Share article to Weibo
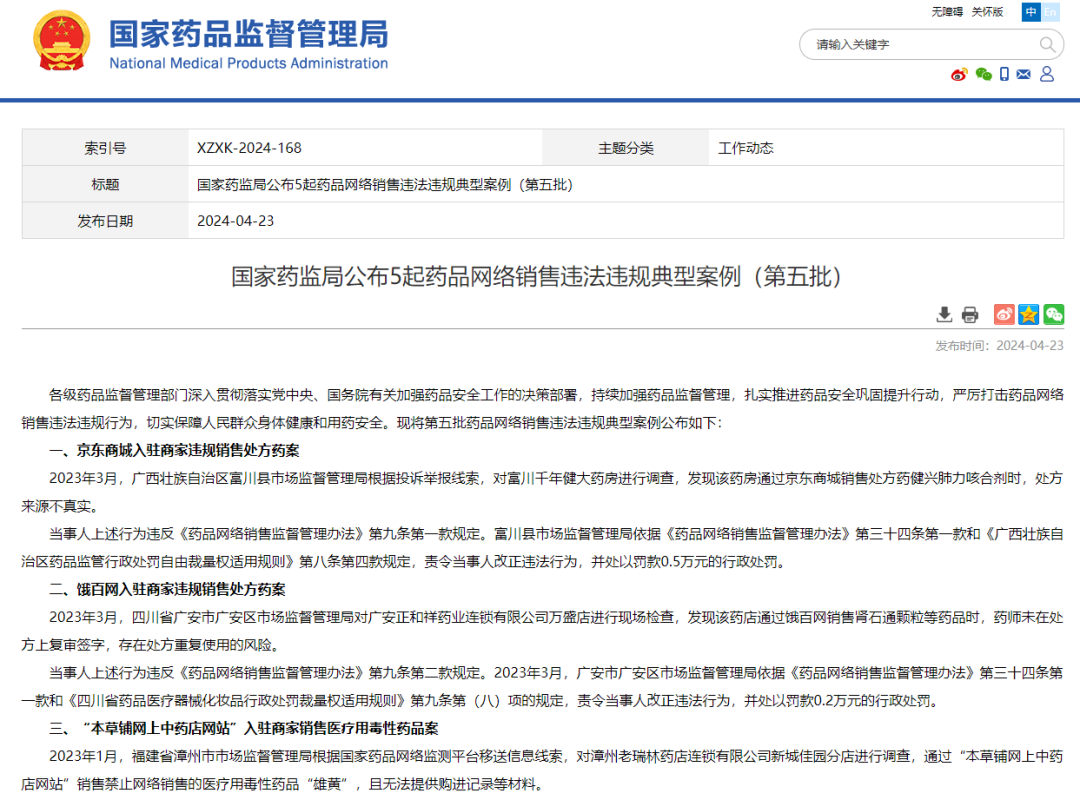This screenshot has width=1080, height=800. click(x=1004, y=315)
